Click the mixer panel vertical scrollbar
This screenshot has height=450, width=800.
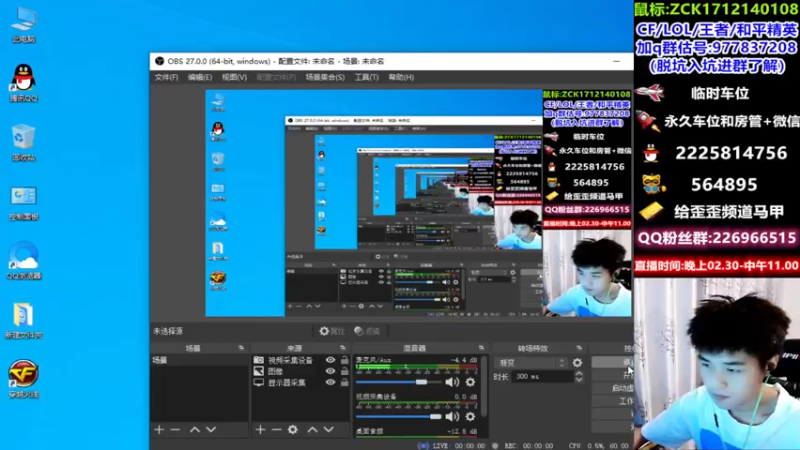pyautogui.click(x=484, y=385)
